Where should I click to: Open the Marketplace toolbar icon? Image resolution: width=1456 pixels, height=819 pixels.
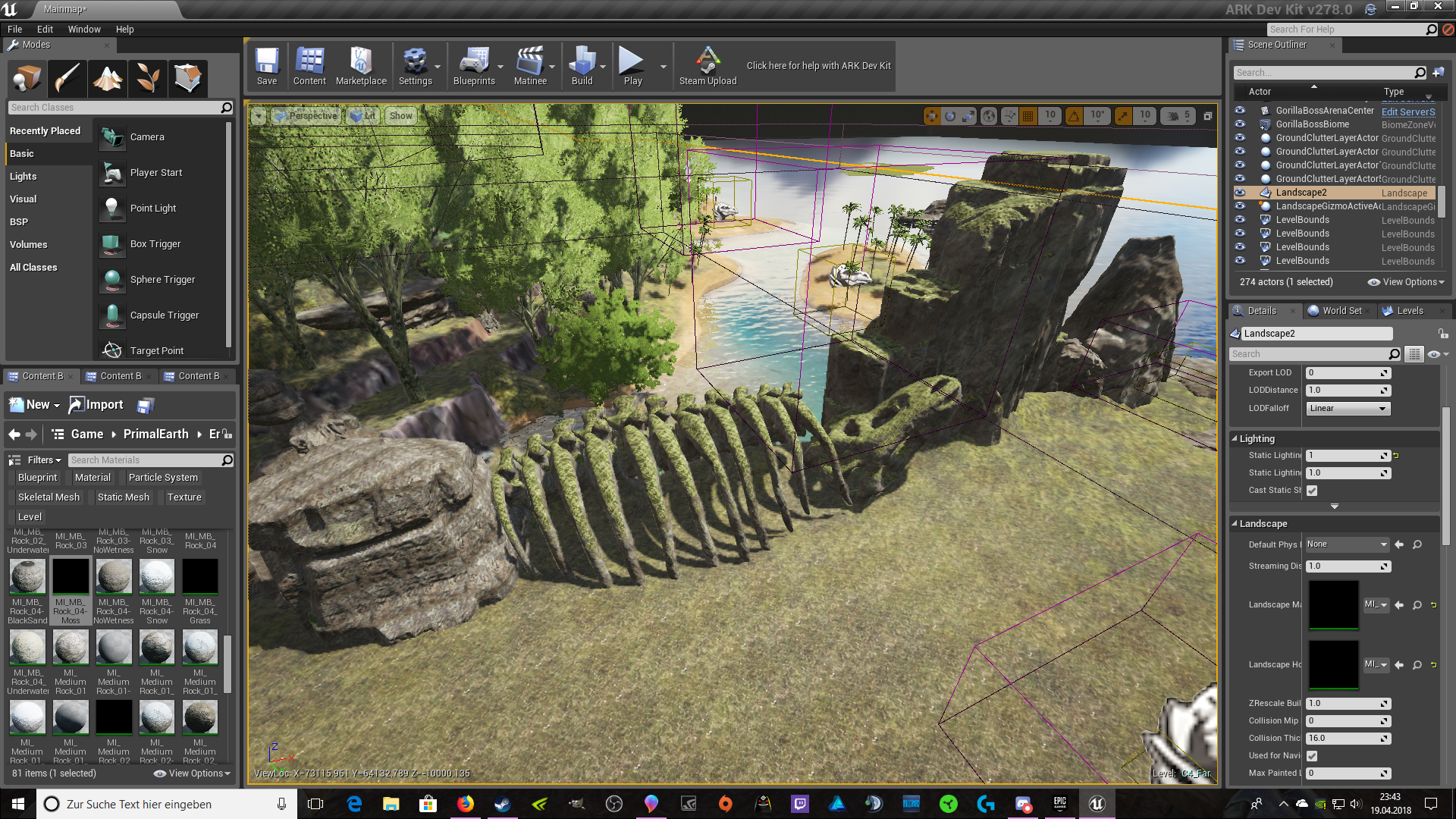click(361, 67)
